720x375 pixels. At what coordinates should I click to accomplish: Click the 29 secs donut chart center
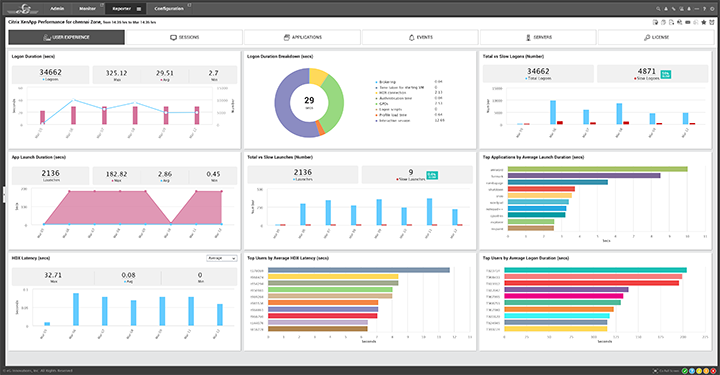(x=309, y=102)
